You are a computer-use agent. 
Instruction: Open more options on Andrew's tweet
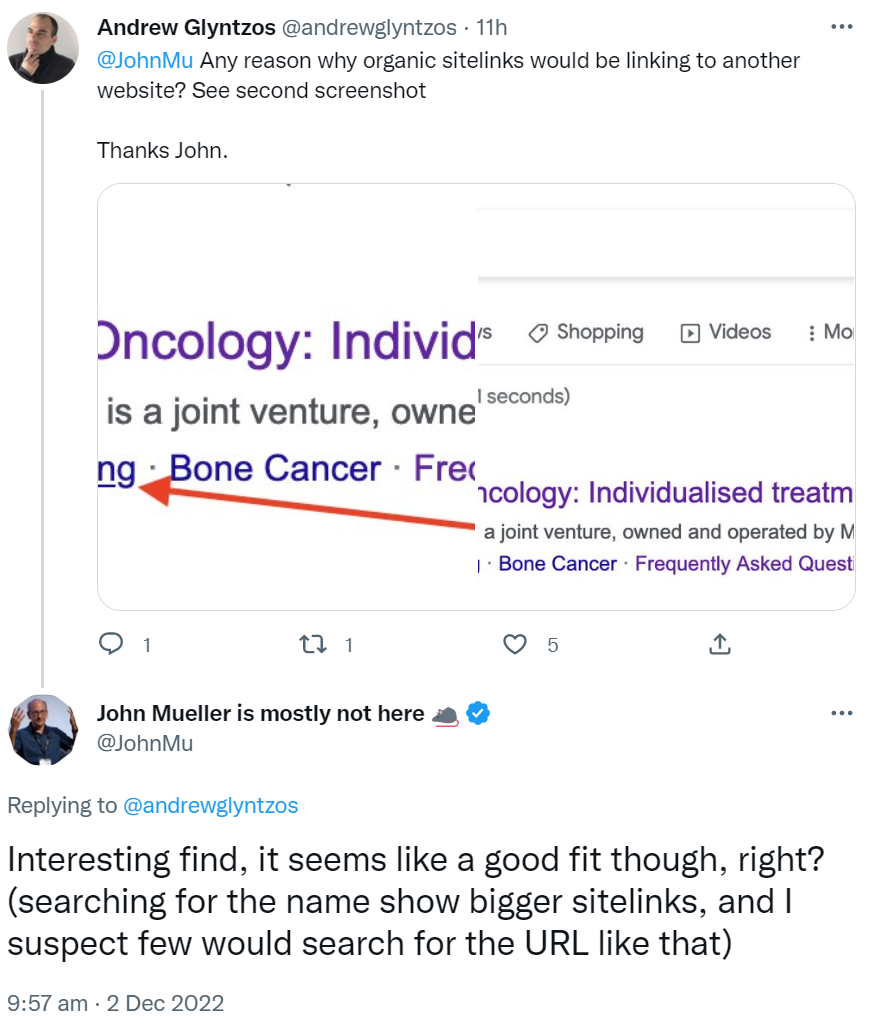point(841,27)
